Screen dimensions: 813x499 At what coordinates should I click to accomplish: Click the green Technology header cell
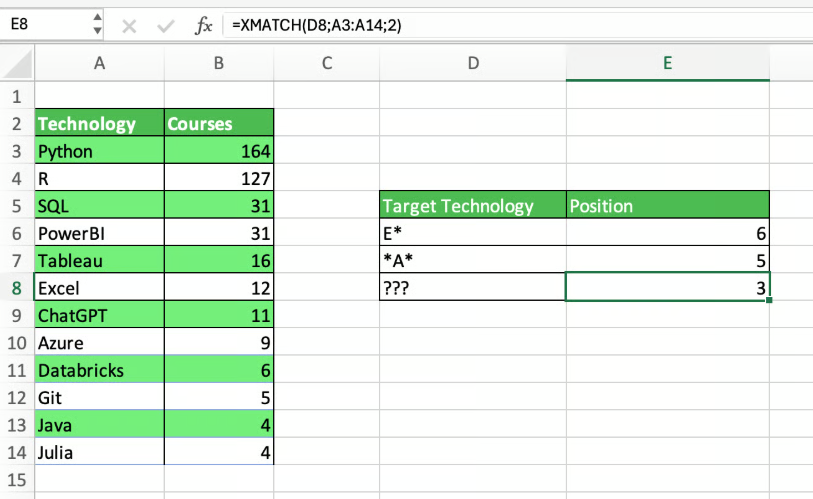pos(99,124)
